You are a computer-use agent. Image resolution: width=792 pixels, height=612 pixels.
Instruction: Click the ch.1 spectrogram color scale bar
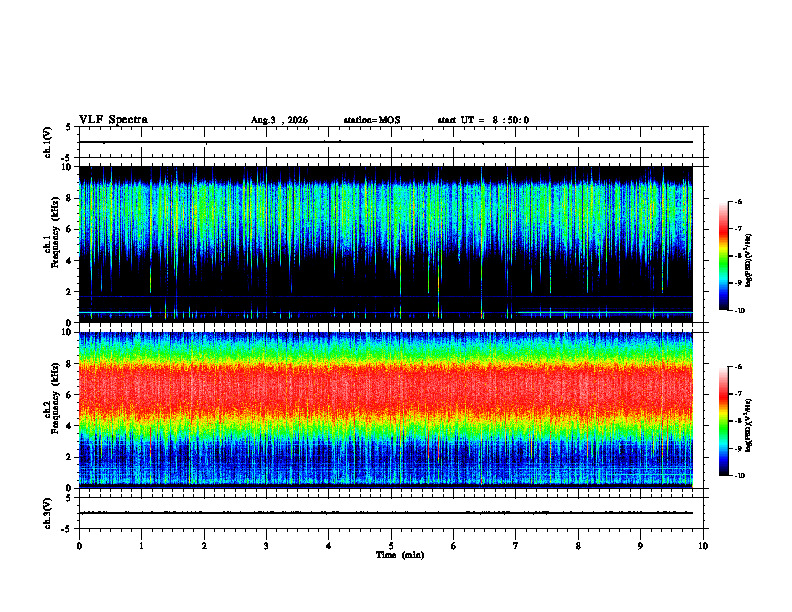click(724, 256)
